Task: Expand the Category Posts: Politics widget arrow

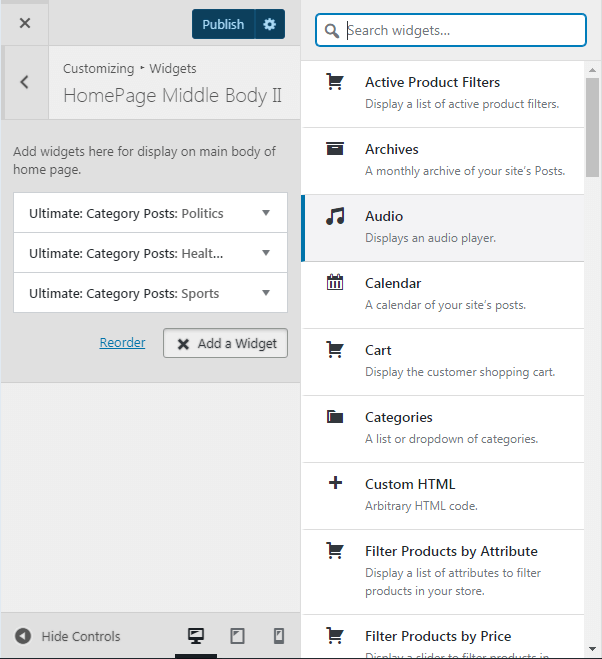Action: point(266,213)
